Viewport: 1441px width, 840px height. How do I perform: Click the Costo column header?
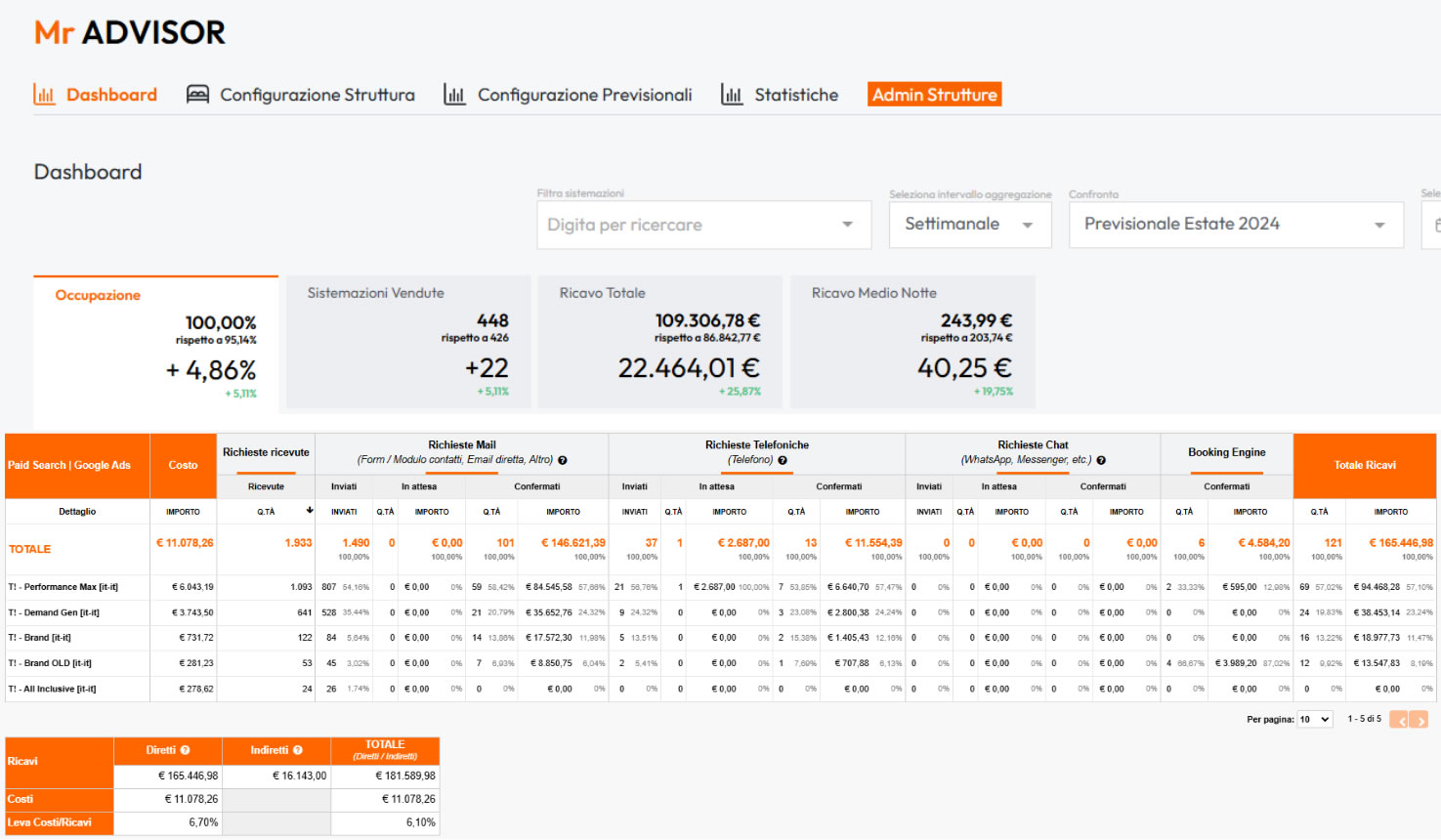point(183,465)
